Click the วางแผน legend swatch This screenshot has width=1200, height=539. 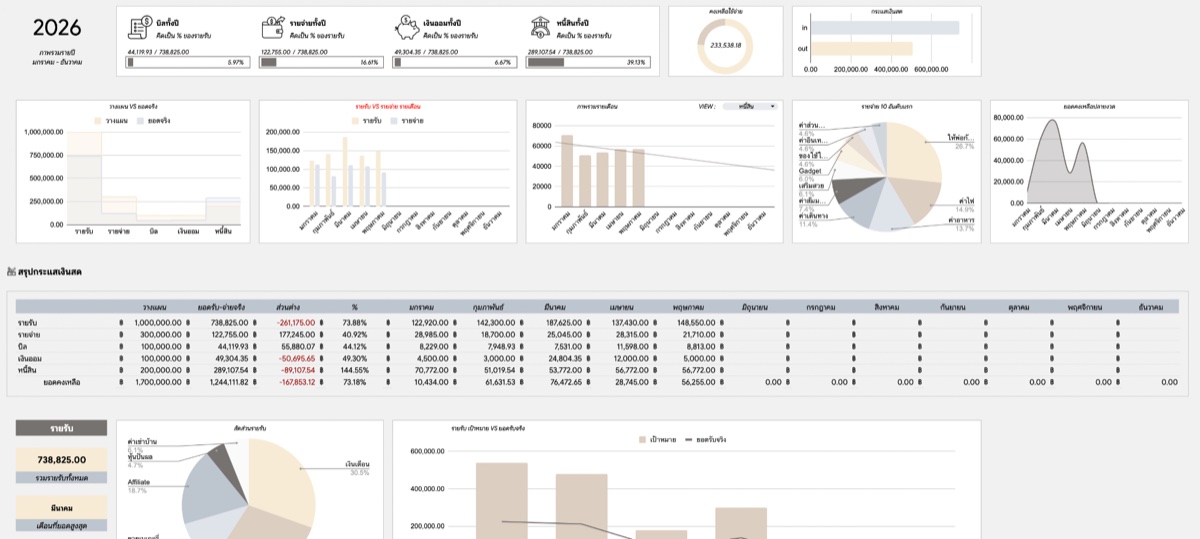pyautogui.click(x=99, y=121)
